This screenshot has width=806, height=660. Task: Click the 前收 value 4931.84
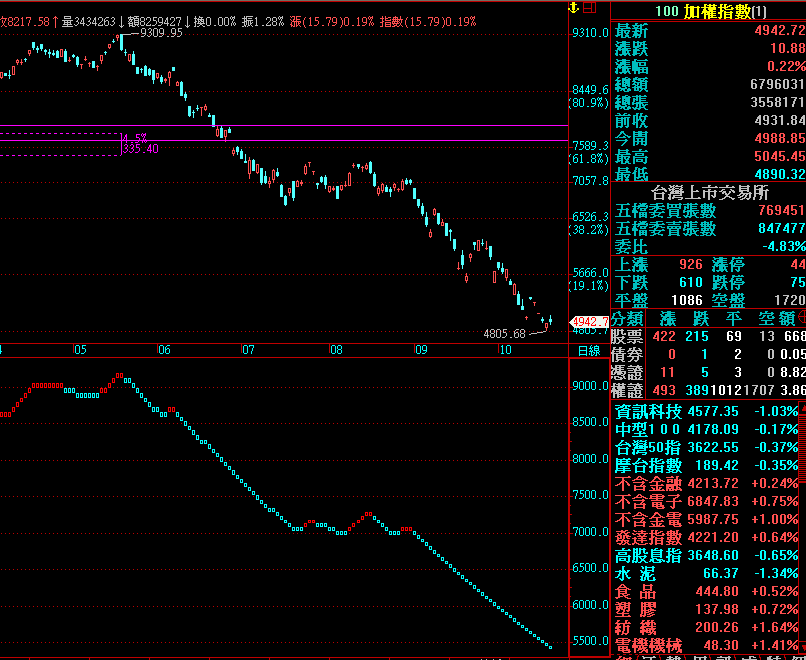[x=780, y=120]
